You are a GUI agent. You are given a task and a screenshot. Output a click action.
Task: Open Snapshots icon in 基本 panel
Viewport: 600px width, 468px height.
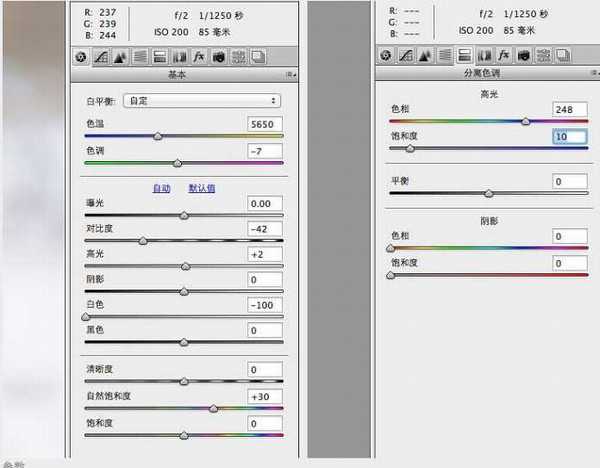258,57
